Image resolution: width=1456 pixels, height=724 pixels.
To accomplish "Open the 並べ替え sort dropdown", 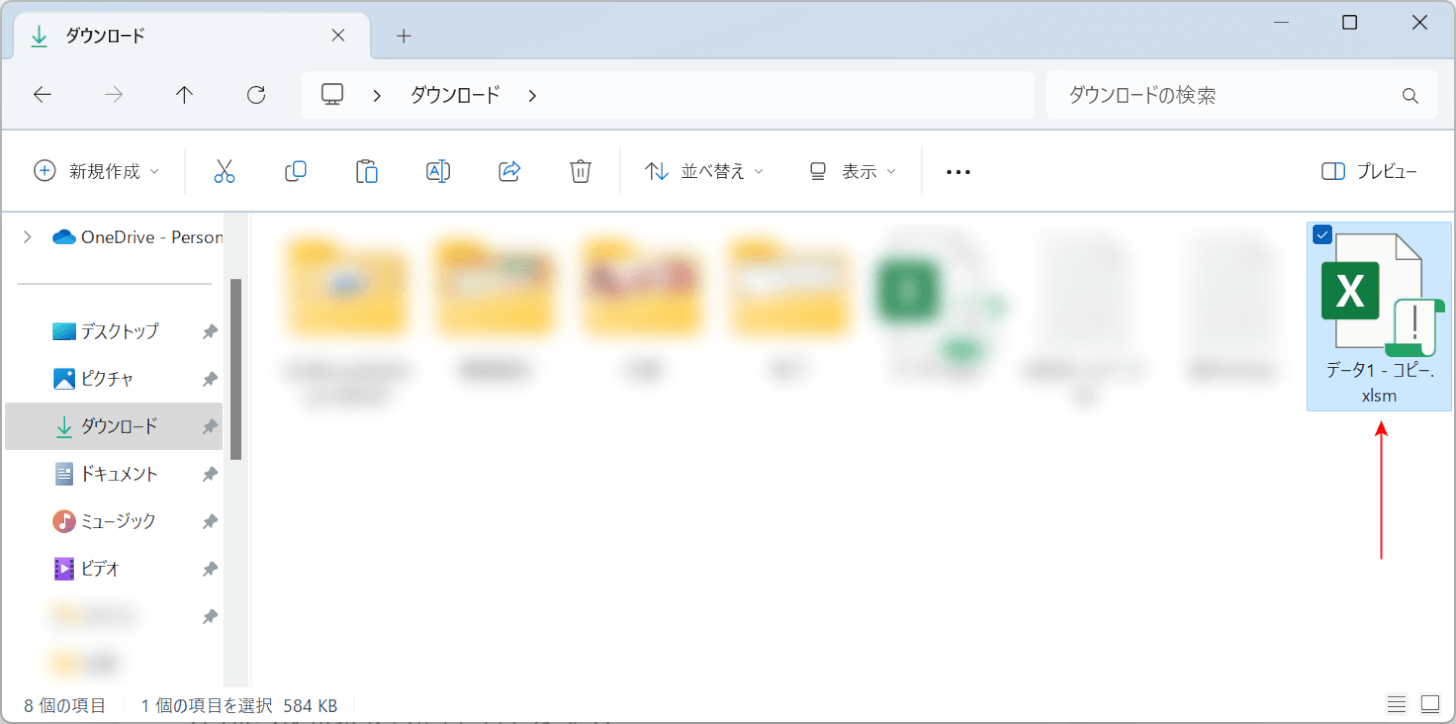I will click(x=704, y=172).
